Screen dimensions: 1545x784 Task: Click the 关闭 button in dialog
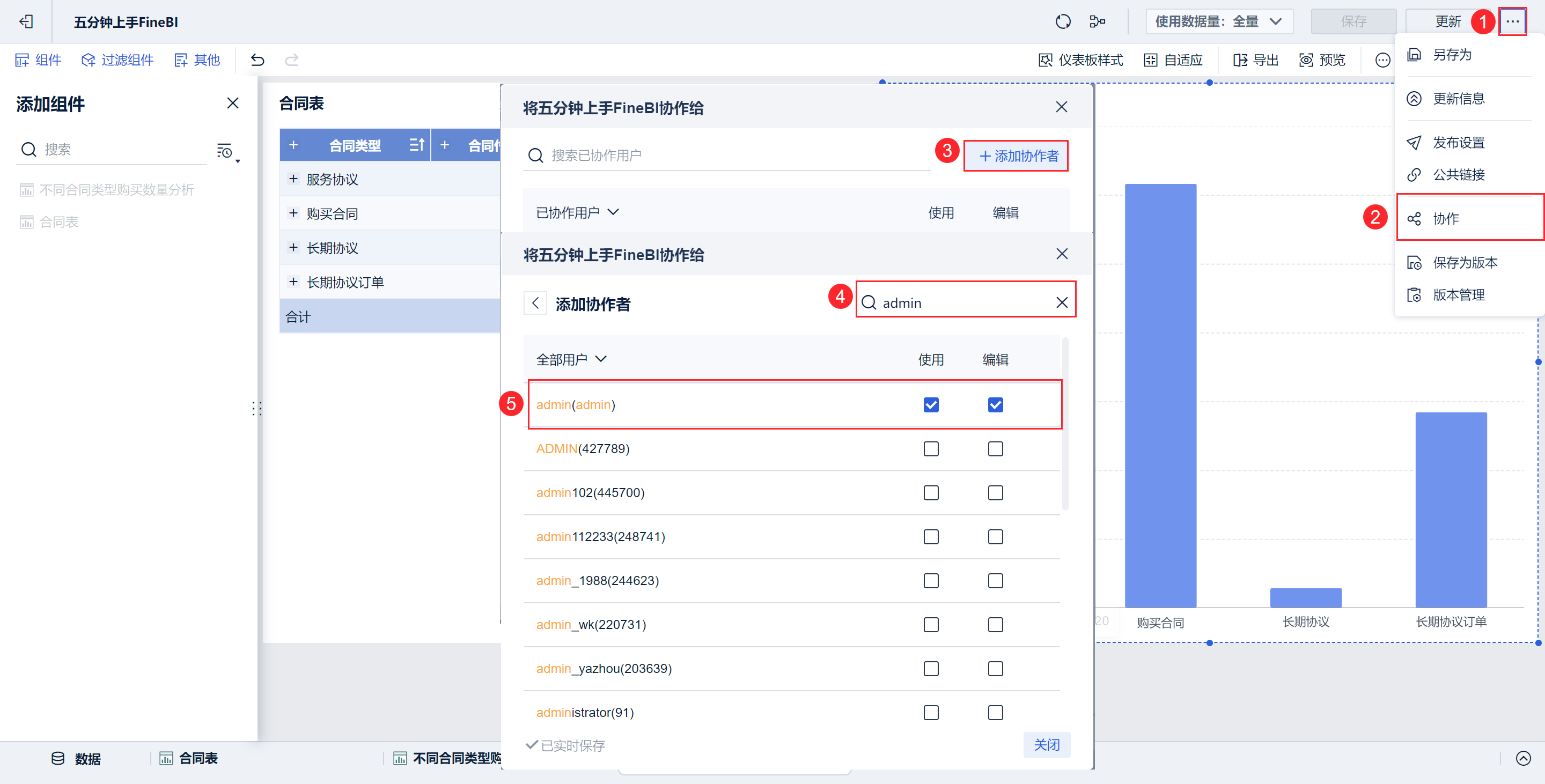click(x=1046, y=744)
